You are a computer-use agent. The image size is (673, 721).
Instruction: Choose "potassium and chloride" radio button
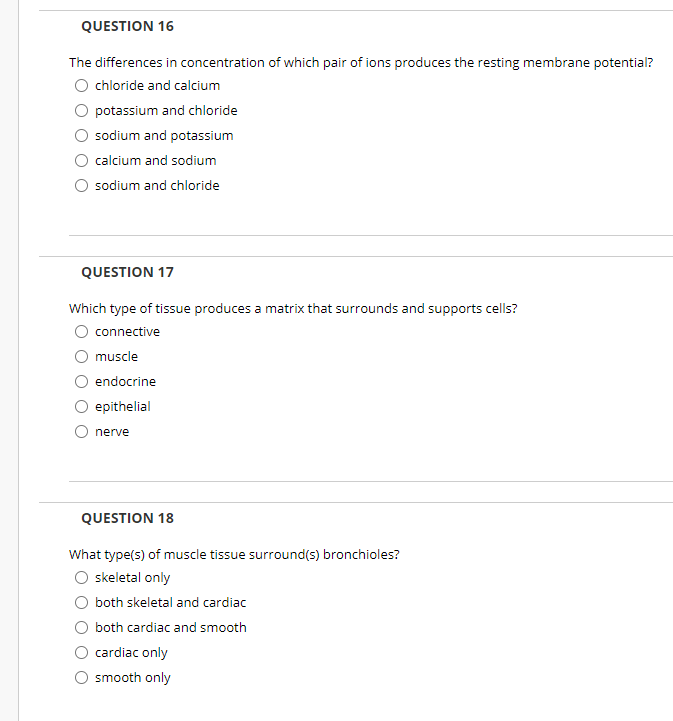[x=81, y=110]
